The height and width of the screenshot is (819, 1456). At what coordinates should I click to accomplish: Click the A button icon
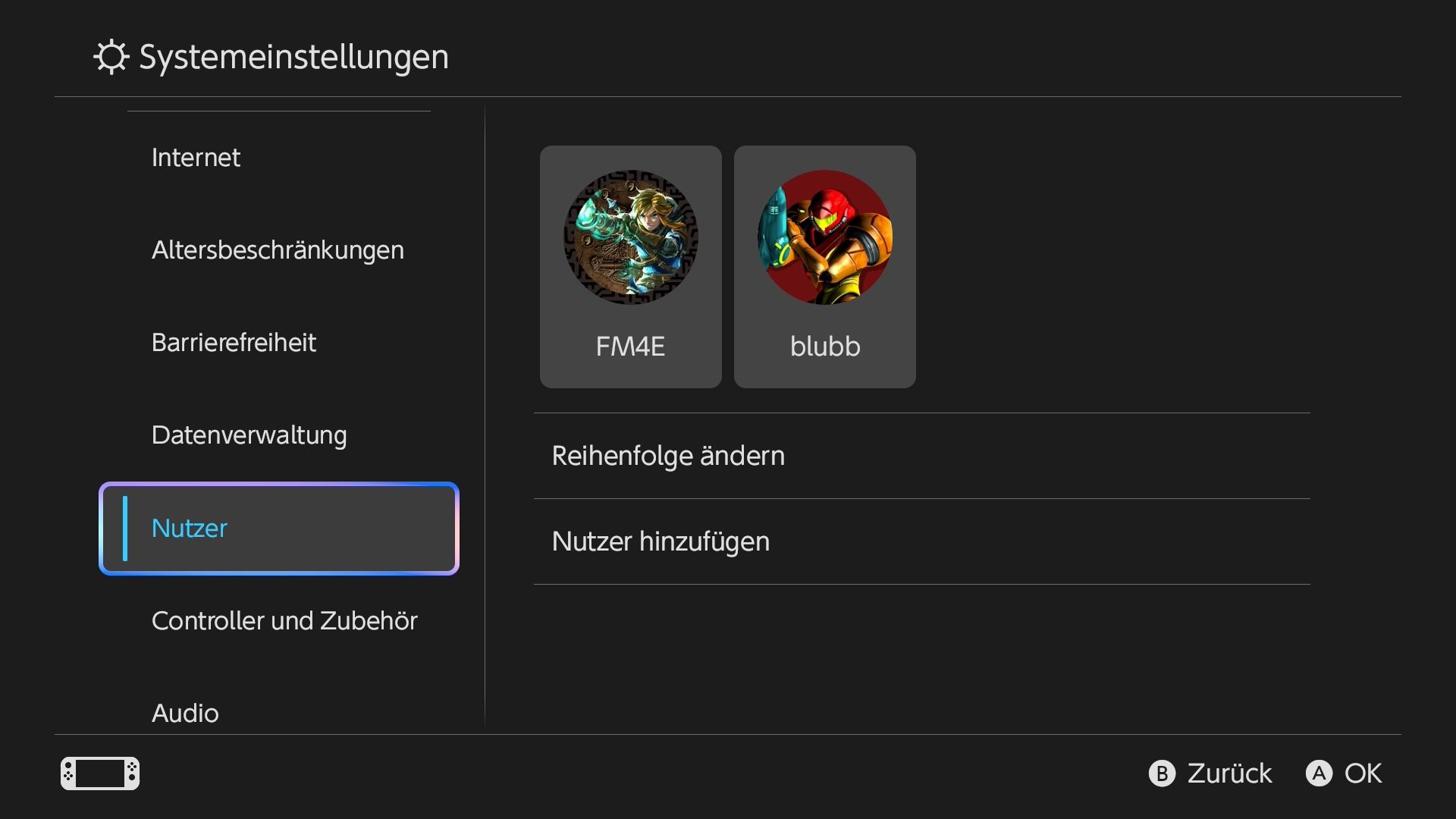coord(1319,773)
